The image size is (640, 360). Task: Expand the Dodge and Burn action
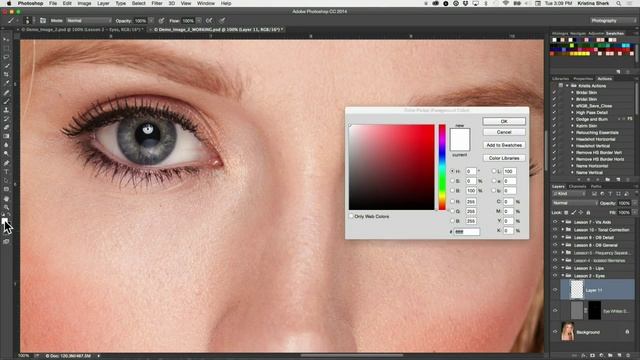(572, 119)
